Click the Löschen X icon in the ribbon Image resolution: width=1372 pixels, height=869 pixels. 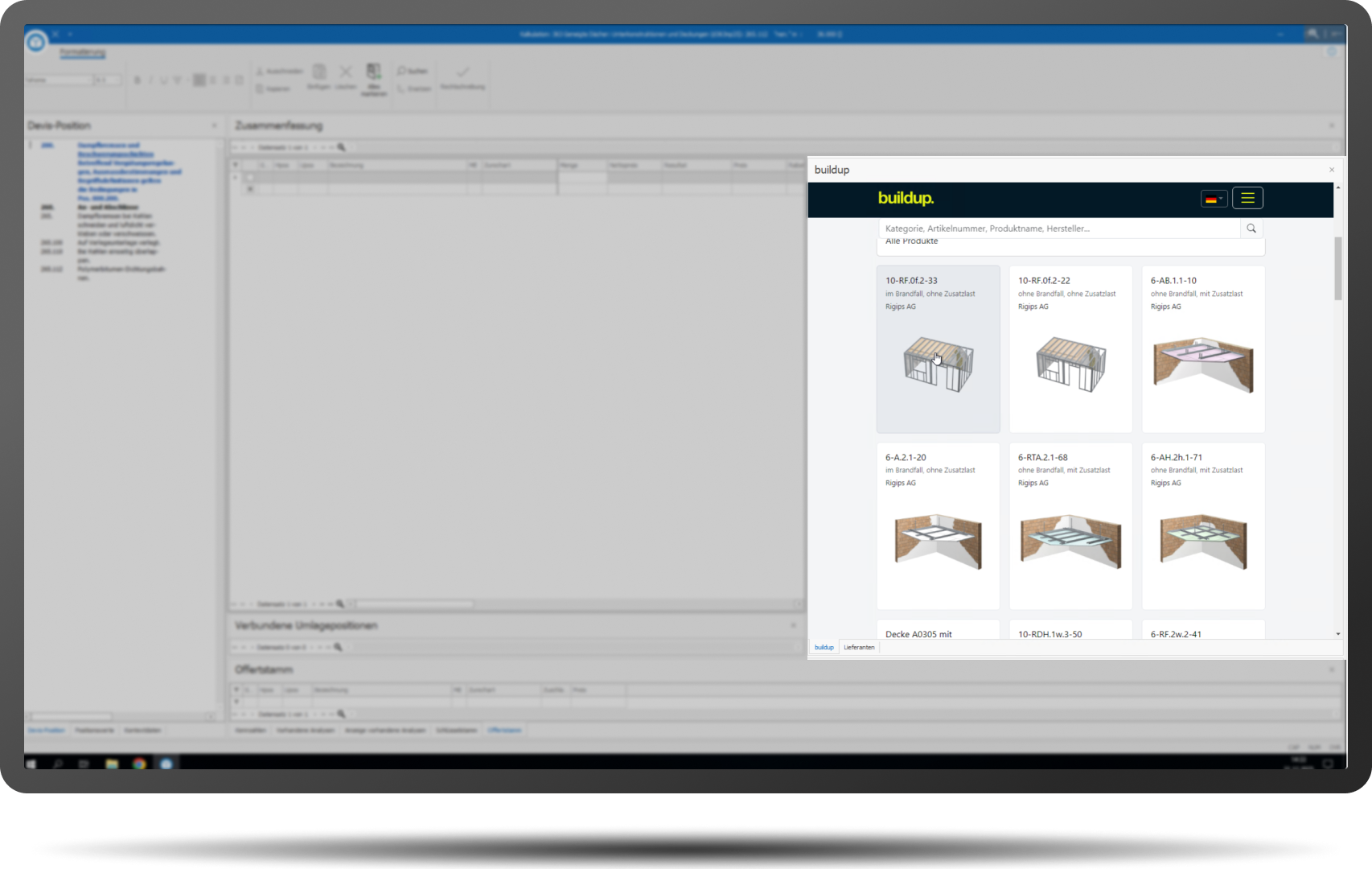346,73
